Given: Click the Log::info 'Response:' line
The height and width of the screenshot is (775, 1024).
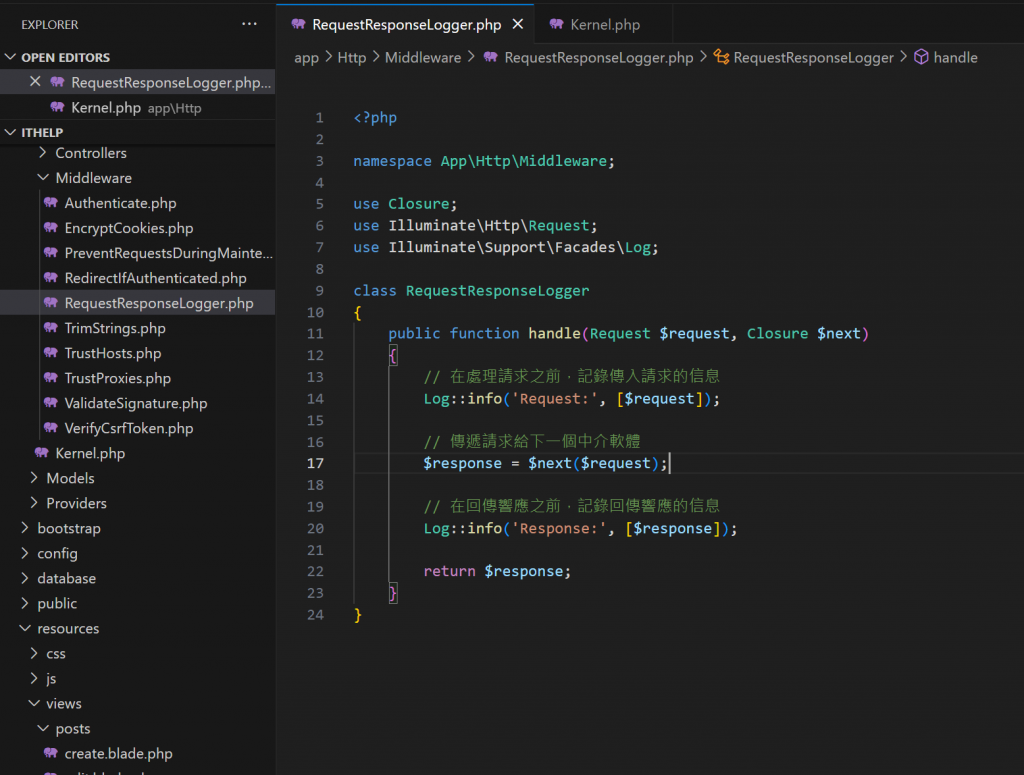Looking at the screenshot, I should click(580, 528).
